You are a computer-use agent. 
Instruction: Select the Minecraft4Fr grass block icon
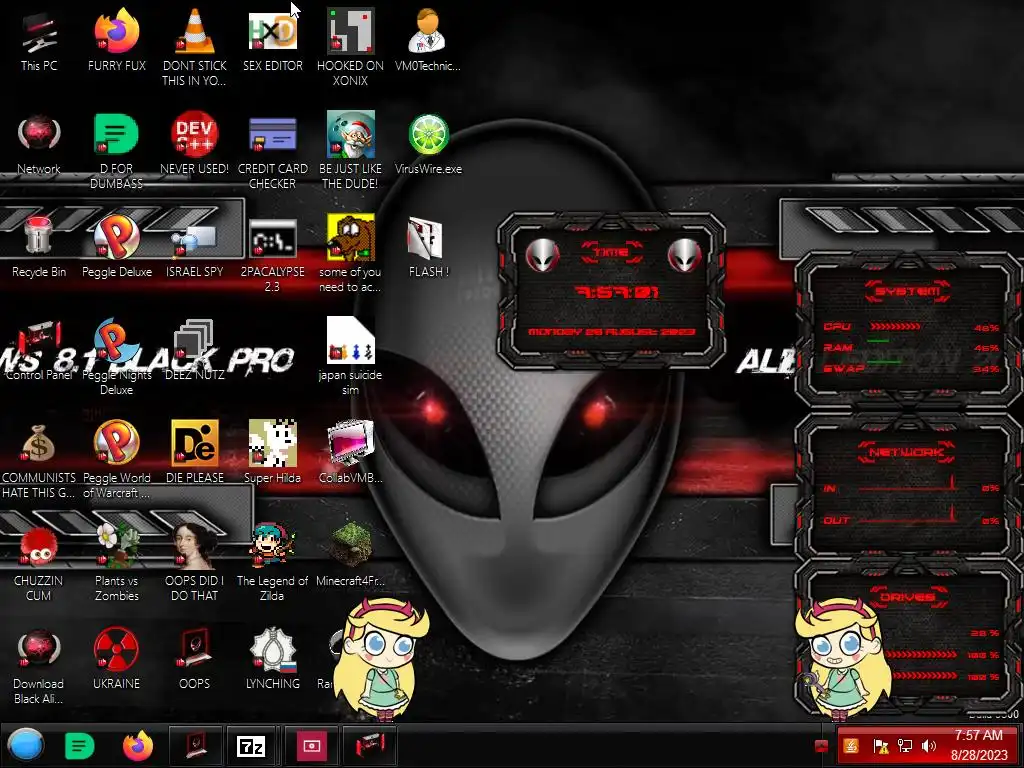tap(350, 545)
